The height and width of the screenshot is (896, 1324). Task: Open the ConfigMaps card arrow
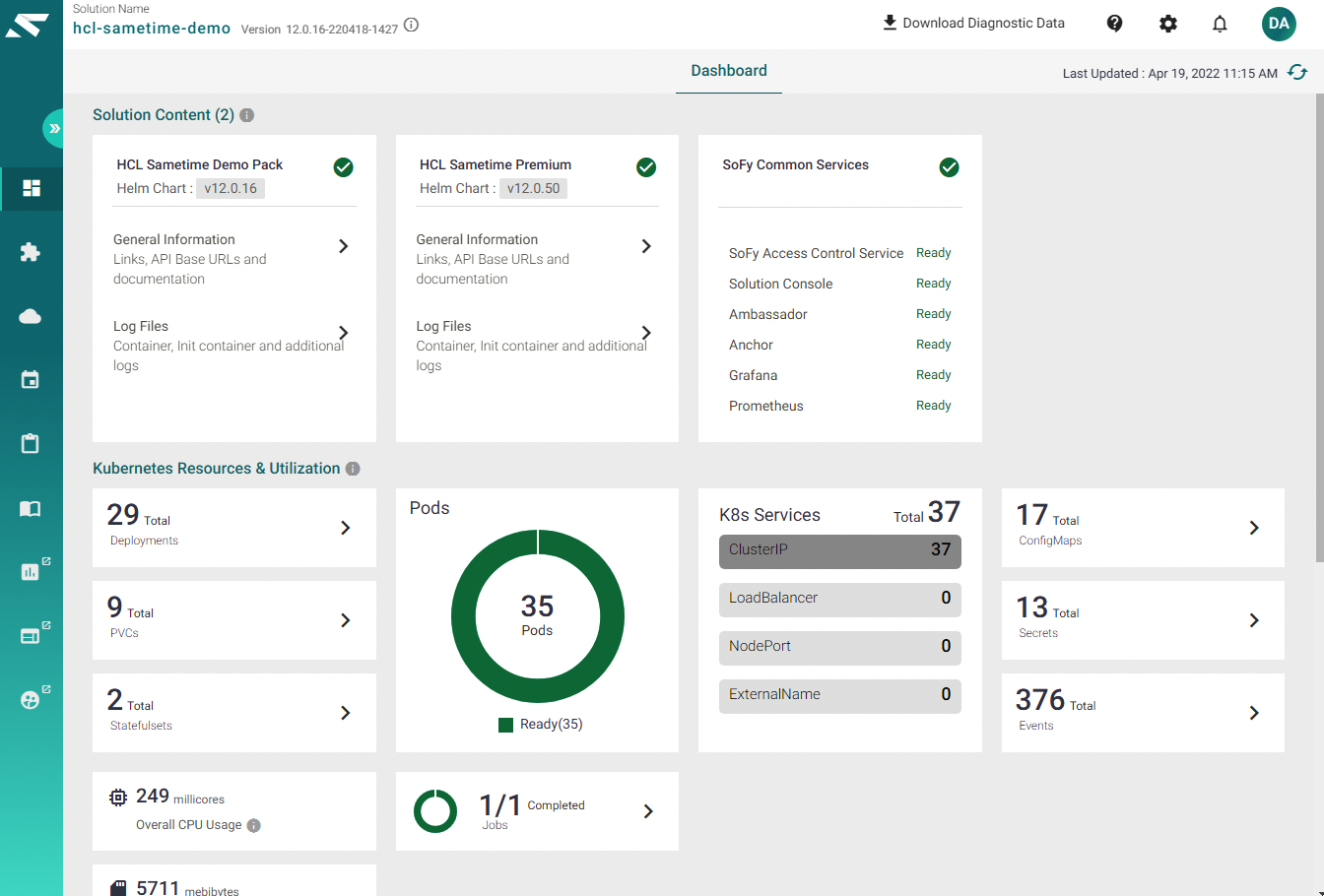(x=1254, y=528)
